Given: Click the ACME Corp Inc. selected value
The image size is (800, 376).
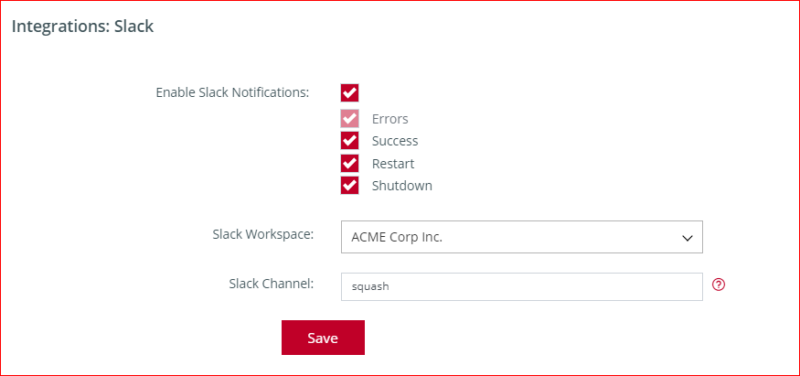Looking at the screenshot, I should (x=397, y=238).
